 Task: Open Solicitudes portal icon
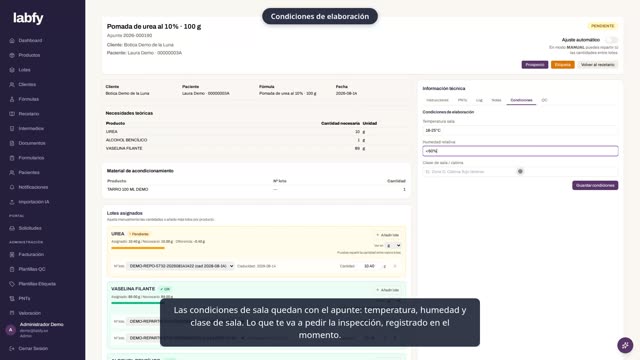[12, 229]
